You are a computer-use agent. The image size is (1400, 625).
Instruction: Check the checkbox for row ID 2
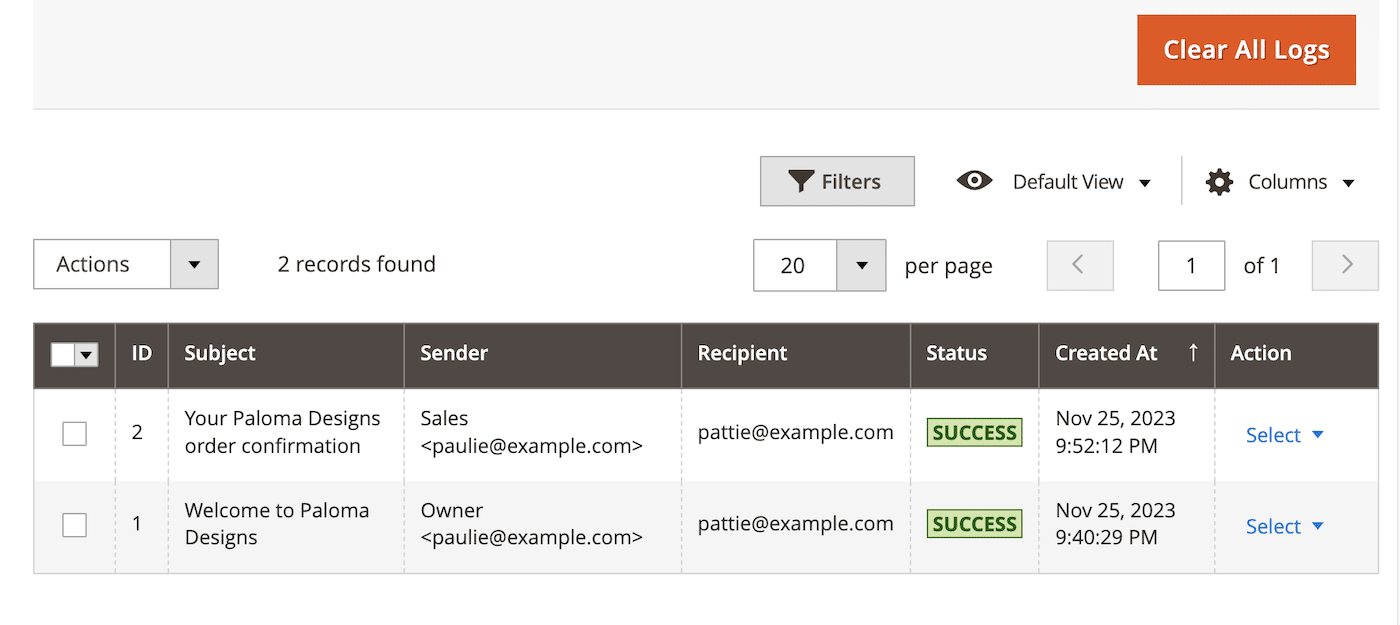74,433
